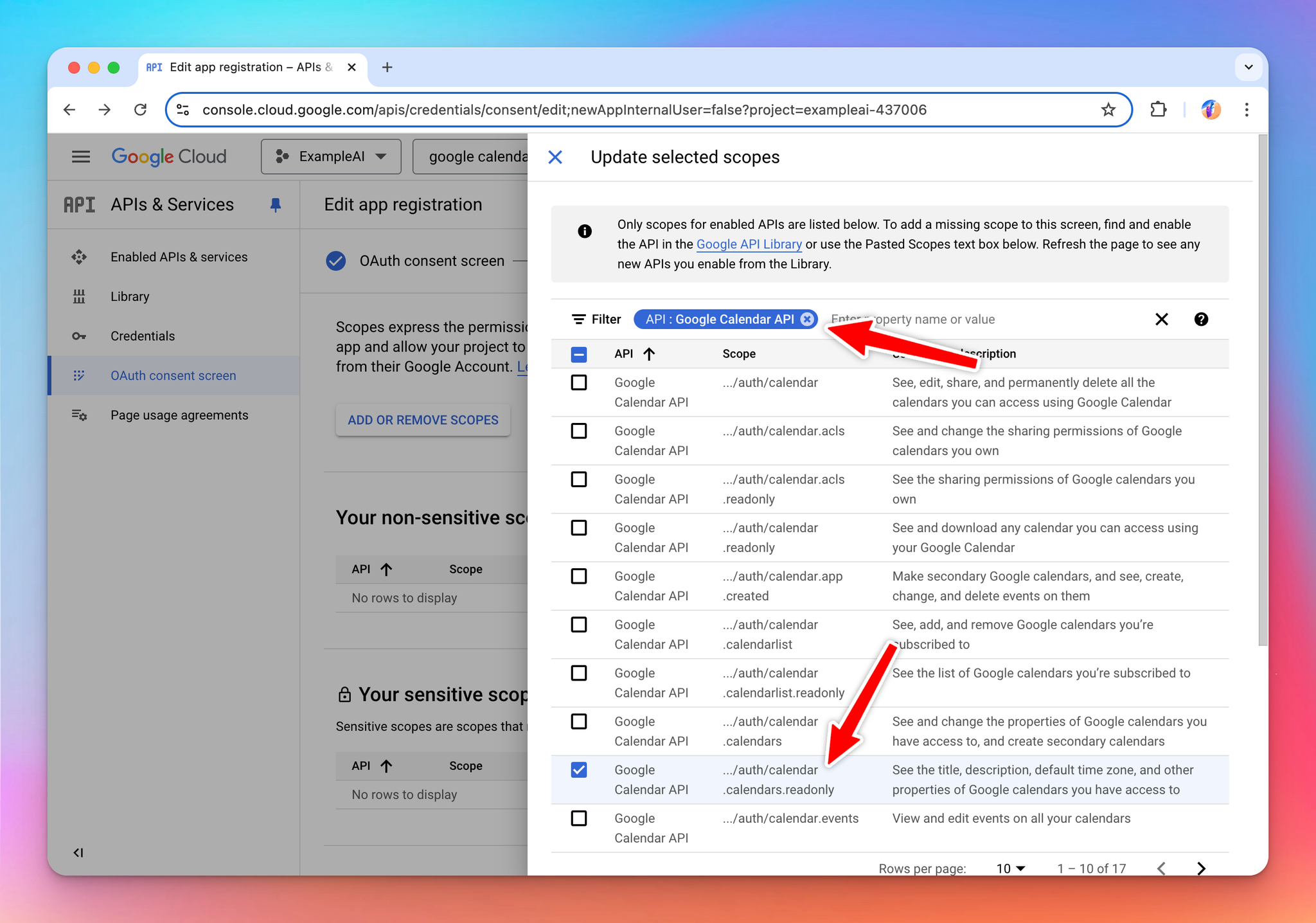Image resolution: width=1316 pixels, height=923 pixels.
Task: Bookmark this page with the star icon
Action: click(x=1108, y=110)
